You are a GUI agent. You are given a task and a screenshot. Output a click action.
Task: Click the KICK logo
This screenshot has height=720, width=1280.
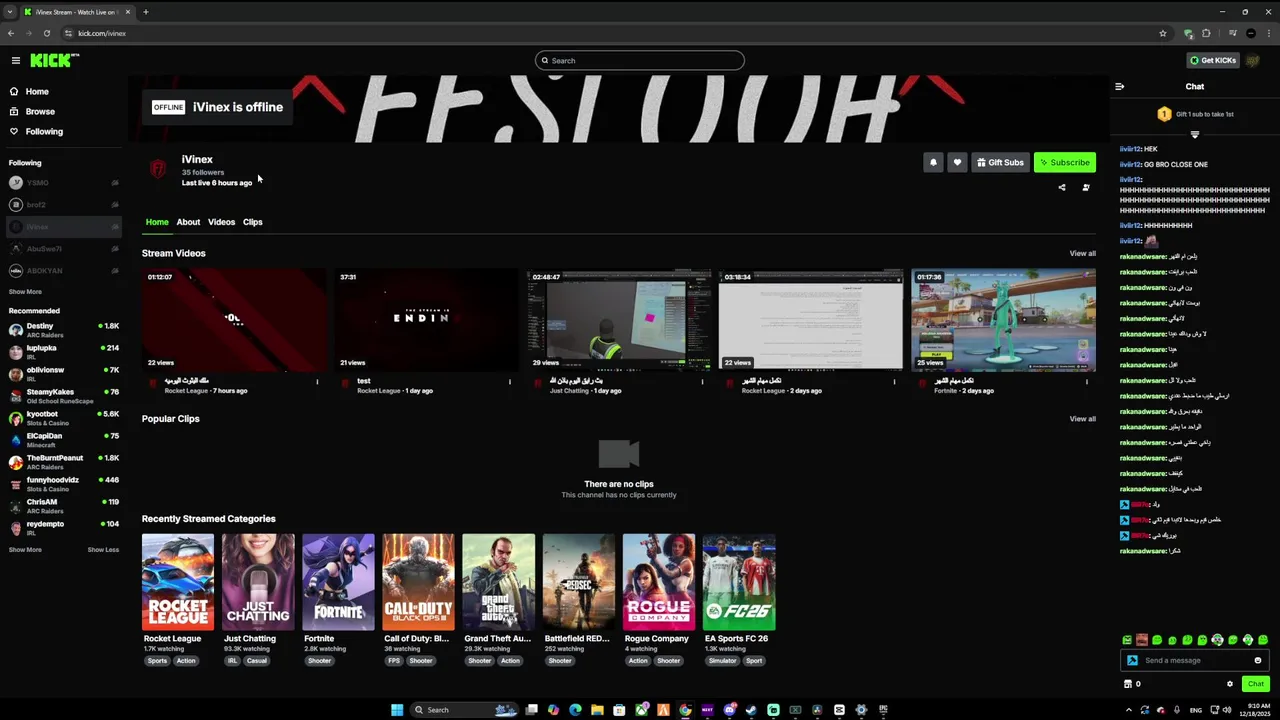[54, 60]
